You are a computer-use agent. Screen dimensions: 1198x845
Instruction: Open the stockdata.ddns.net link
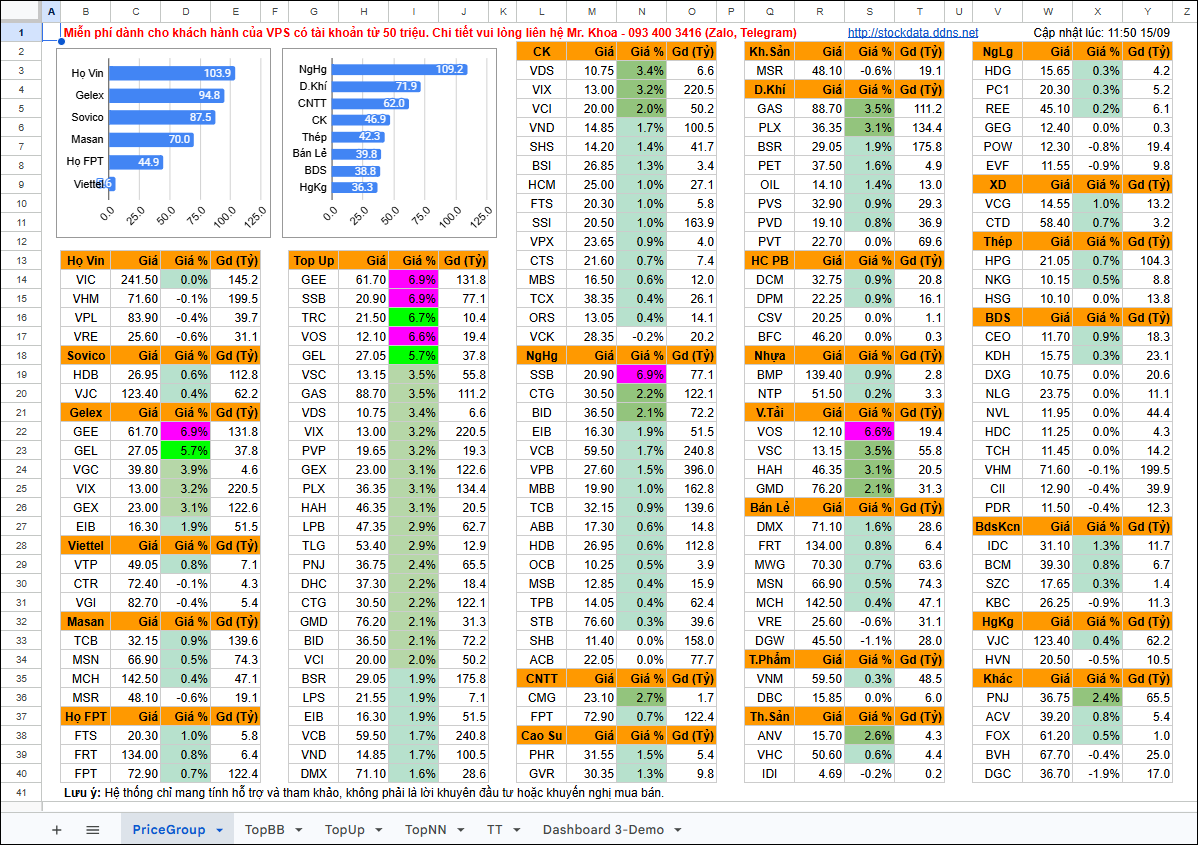point(912,33)
